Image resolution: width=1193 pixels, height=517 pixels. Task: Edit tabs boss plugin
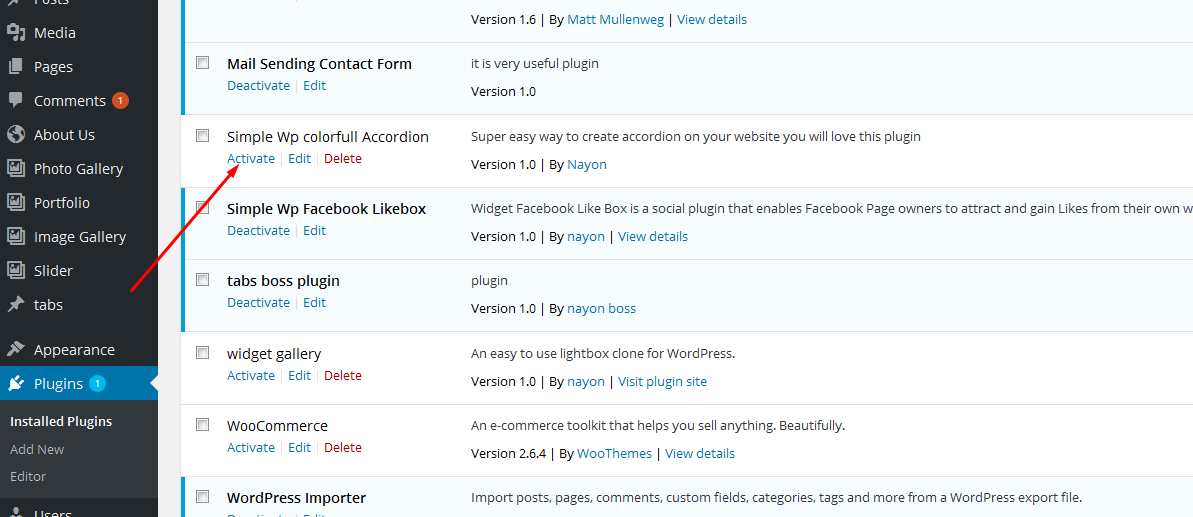314,302
